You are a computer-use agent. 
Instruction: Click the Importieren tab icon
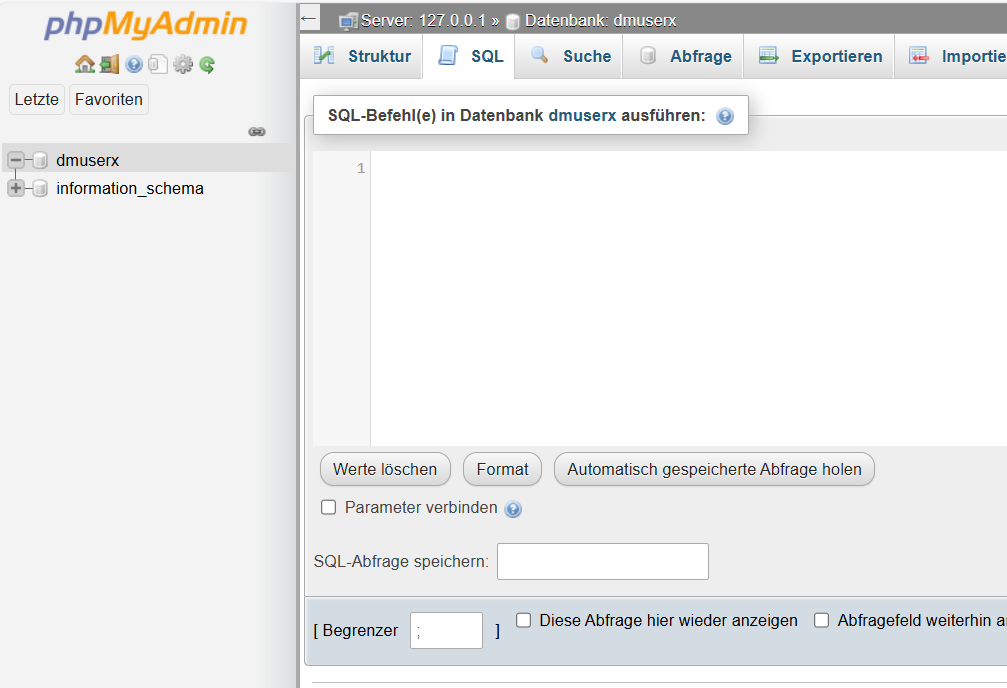(x=918, y=55)
